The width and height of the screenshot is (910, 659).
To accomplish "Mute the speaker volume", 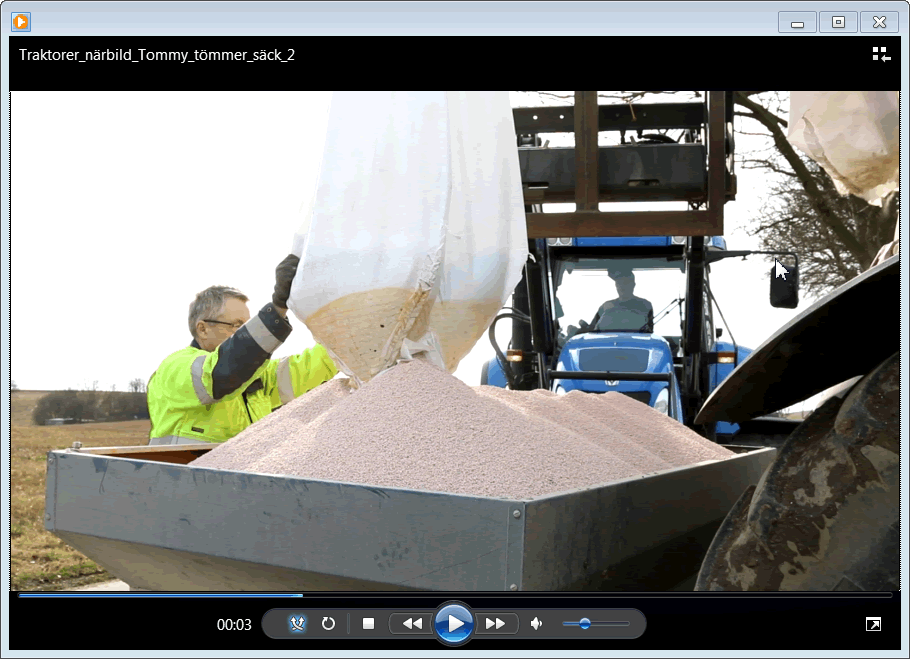I will [x=537, y=624].
